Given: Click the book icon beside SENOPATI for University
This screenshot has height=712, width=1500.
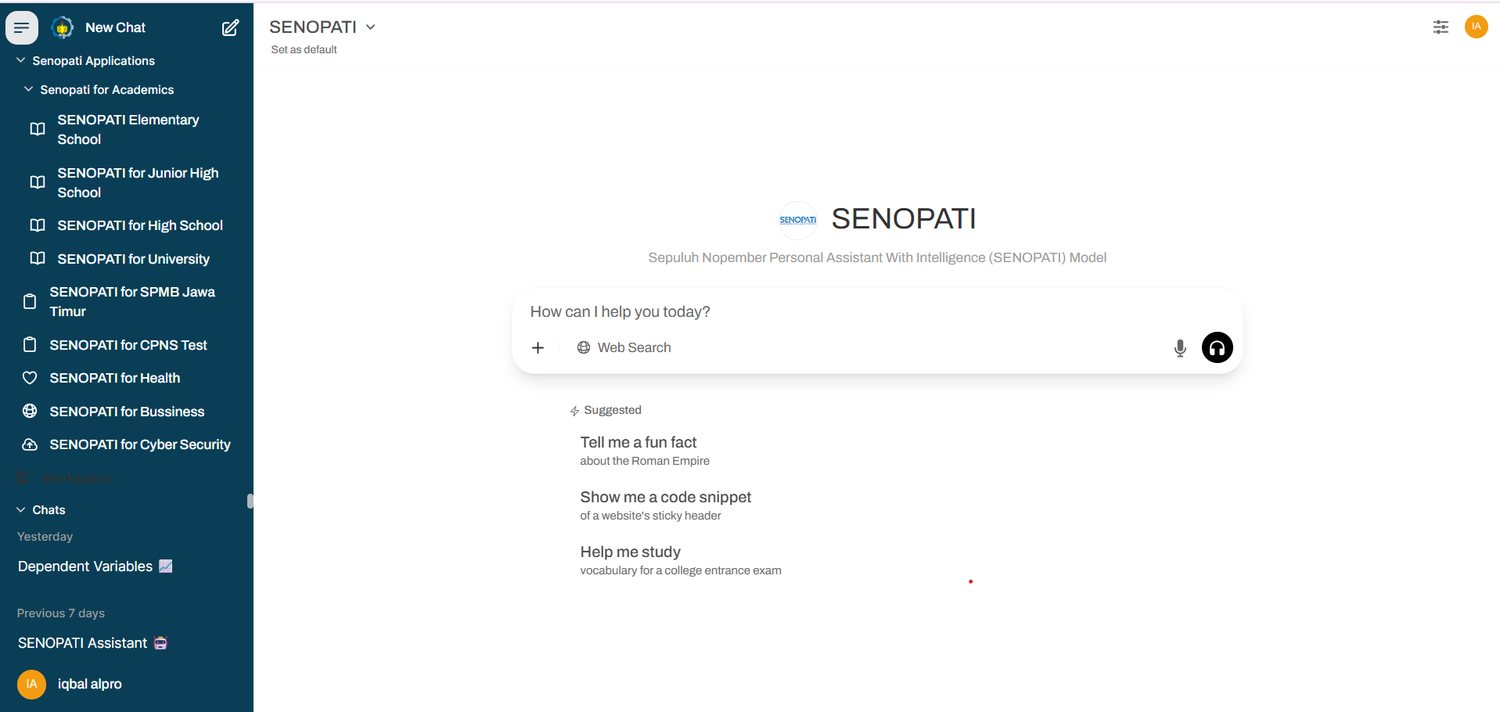Looking at the screenshot, I should pos(37,258).
